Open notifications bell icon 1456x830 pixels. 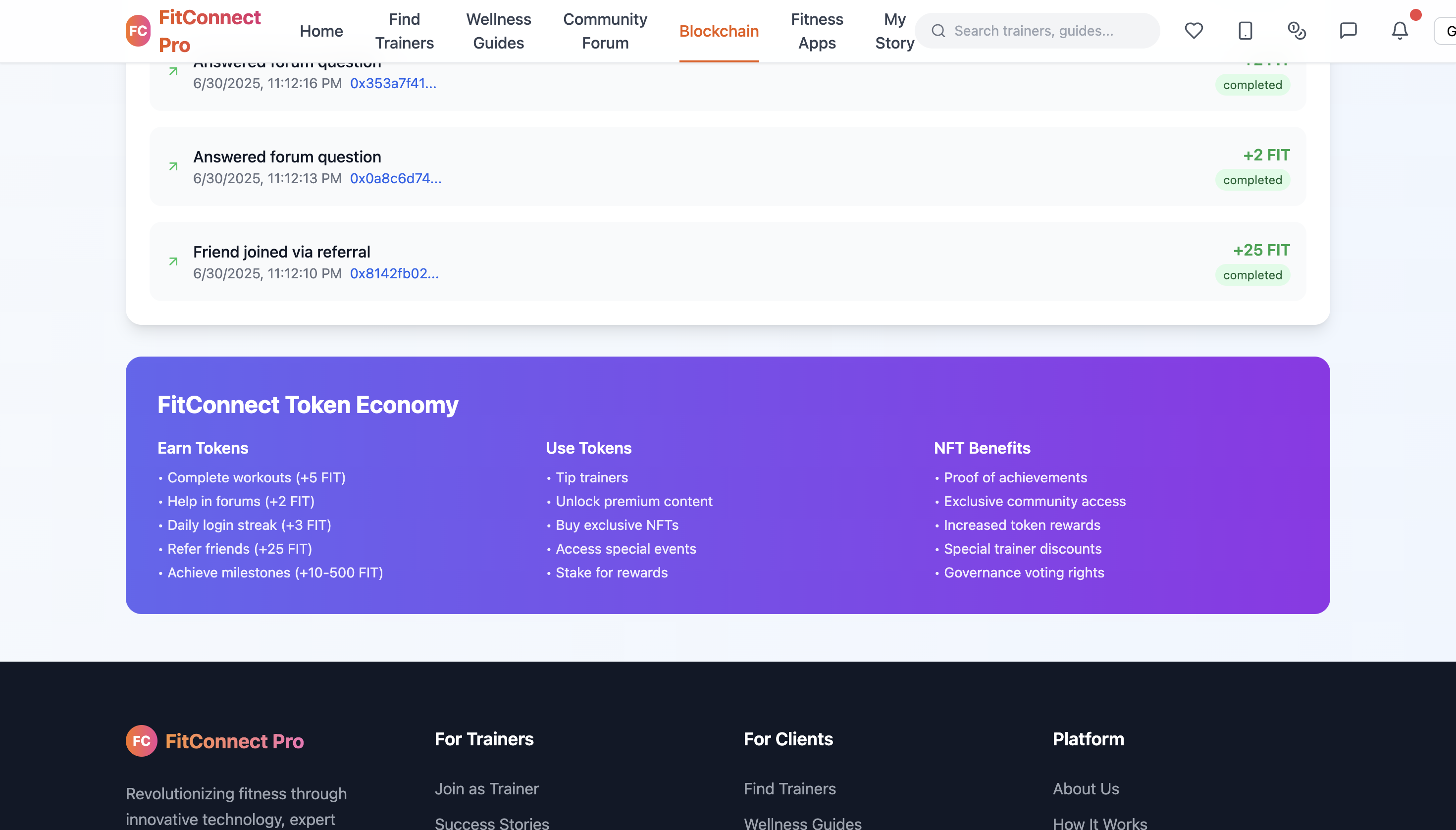tap(1400, 31)
